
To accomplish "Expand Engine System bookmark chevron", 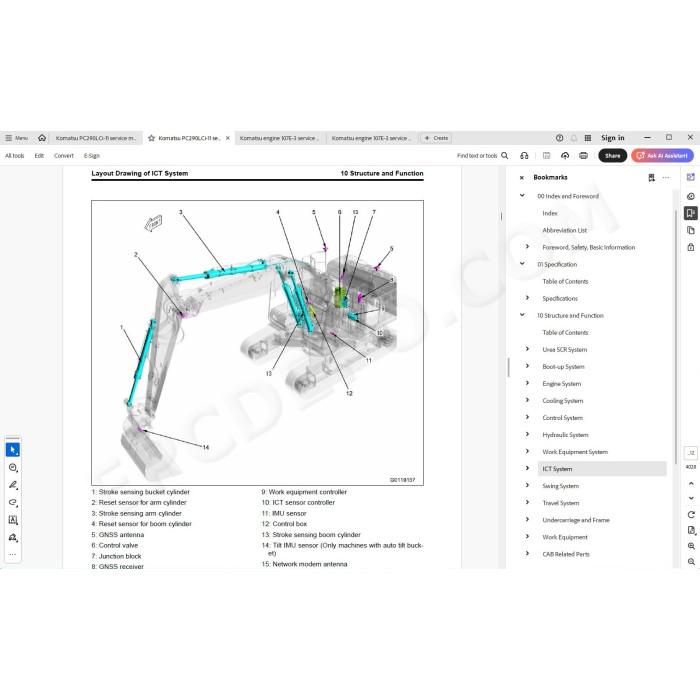I will [527, 383].
